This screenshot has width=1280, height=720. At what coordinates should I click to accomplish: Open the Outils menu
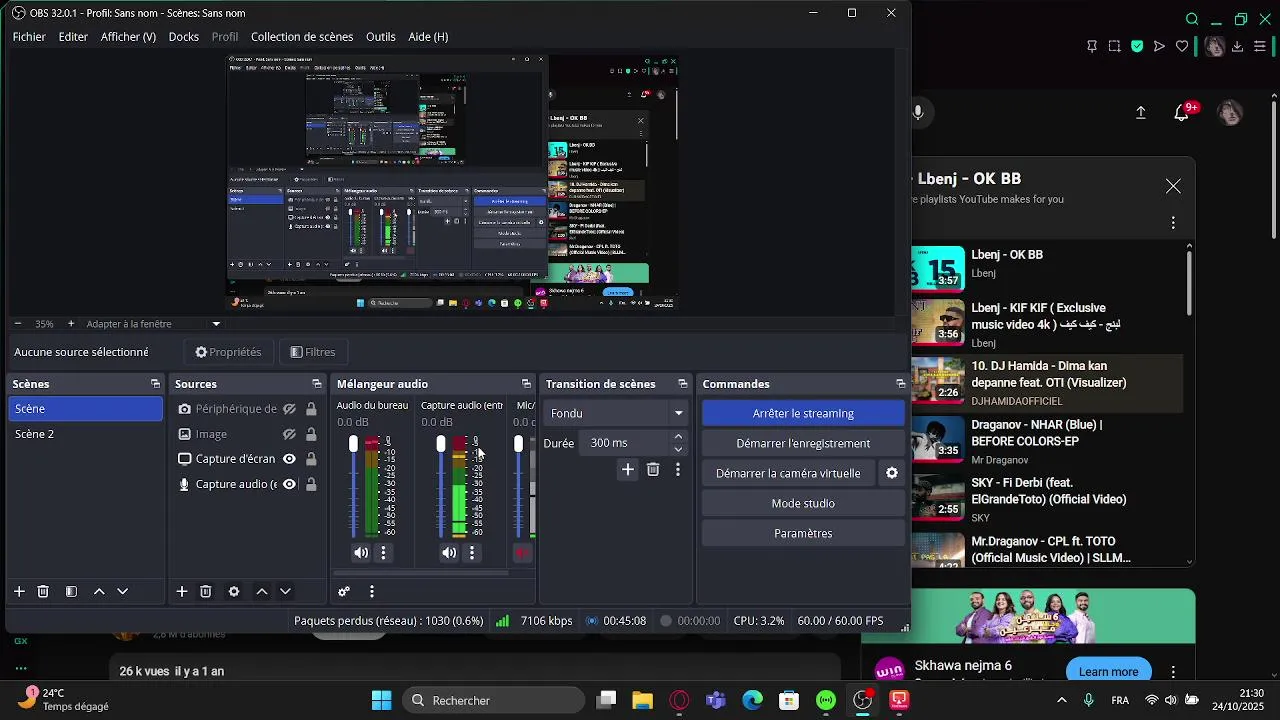coord(381,37)
